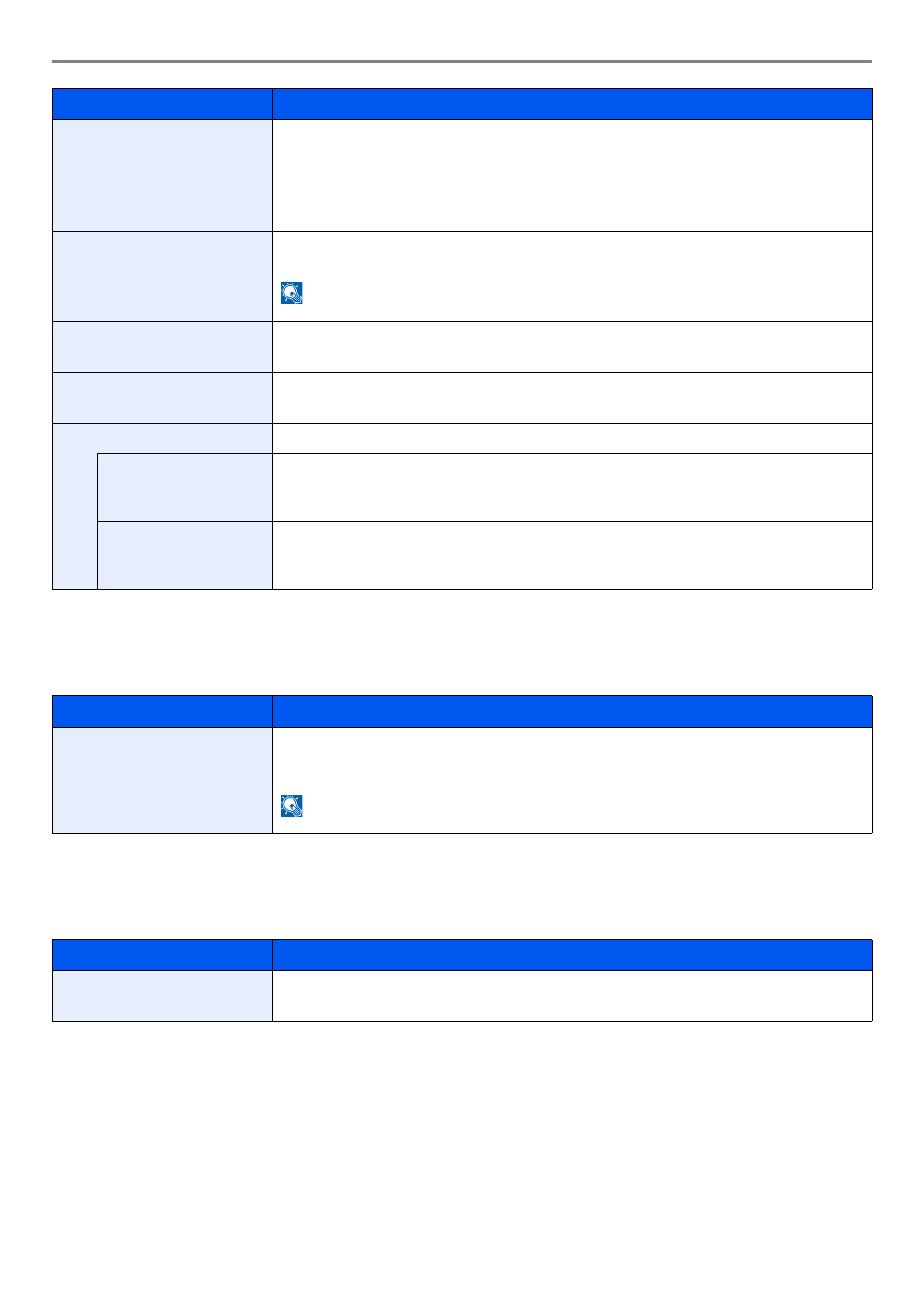
Task: Select the first table's blue header left cell
Action: 163,104
